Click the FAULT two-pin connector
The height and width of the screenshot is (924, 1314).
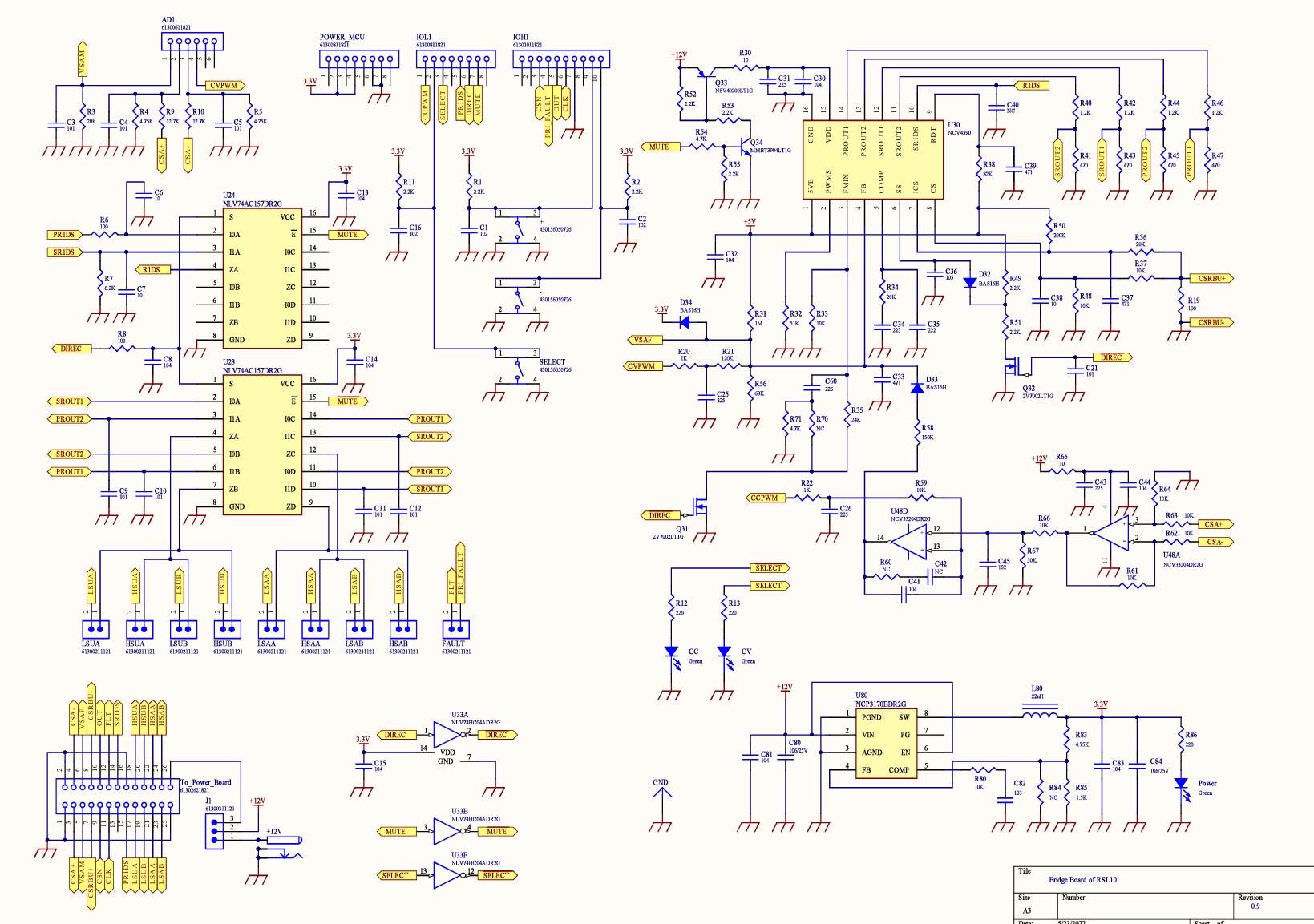[x=455, y=629]
